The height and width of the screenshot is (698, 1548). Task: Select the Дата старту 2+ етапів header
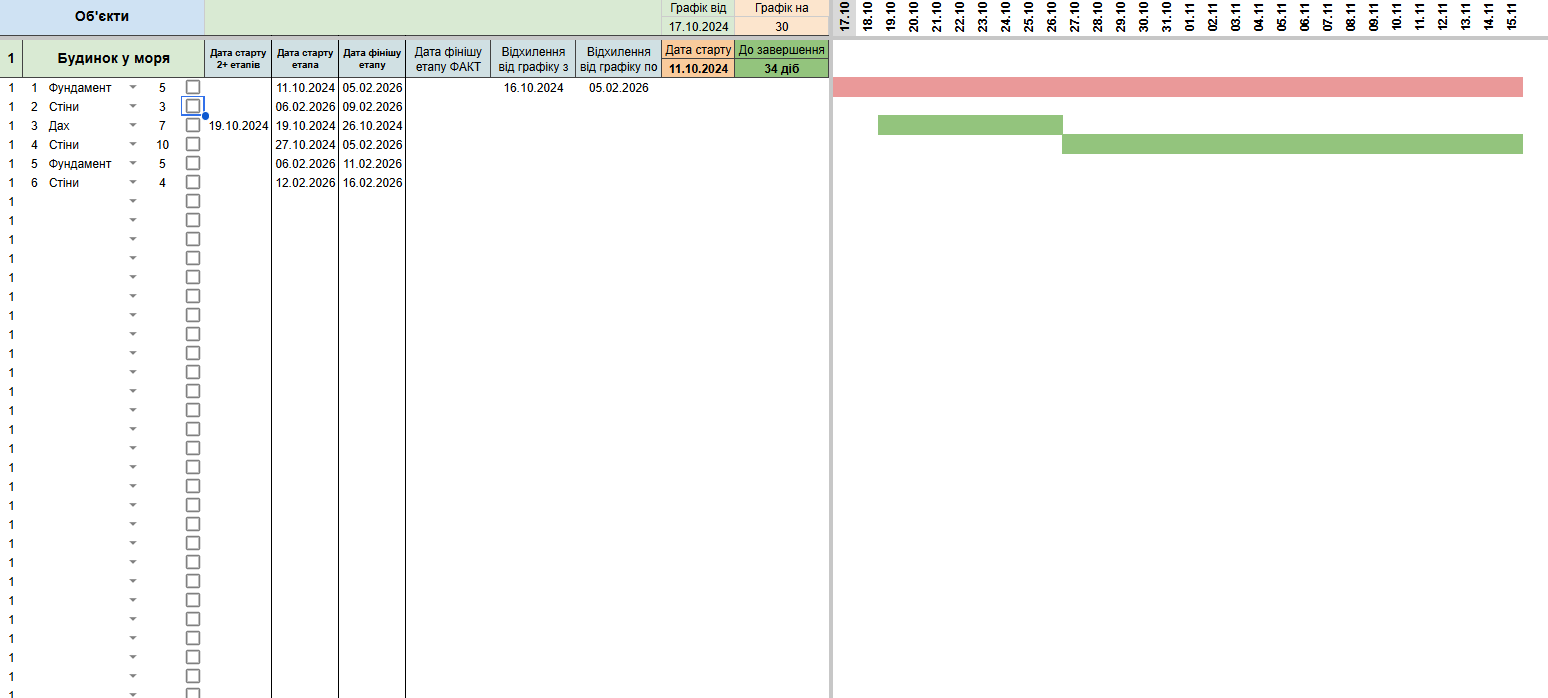238,58
